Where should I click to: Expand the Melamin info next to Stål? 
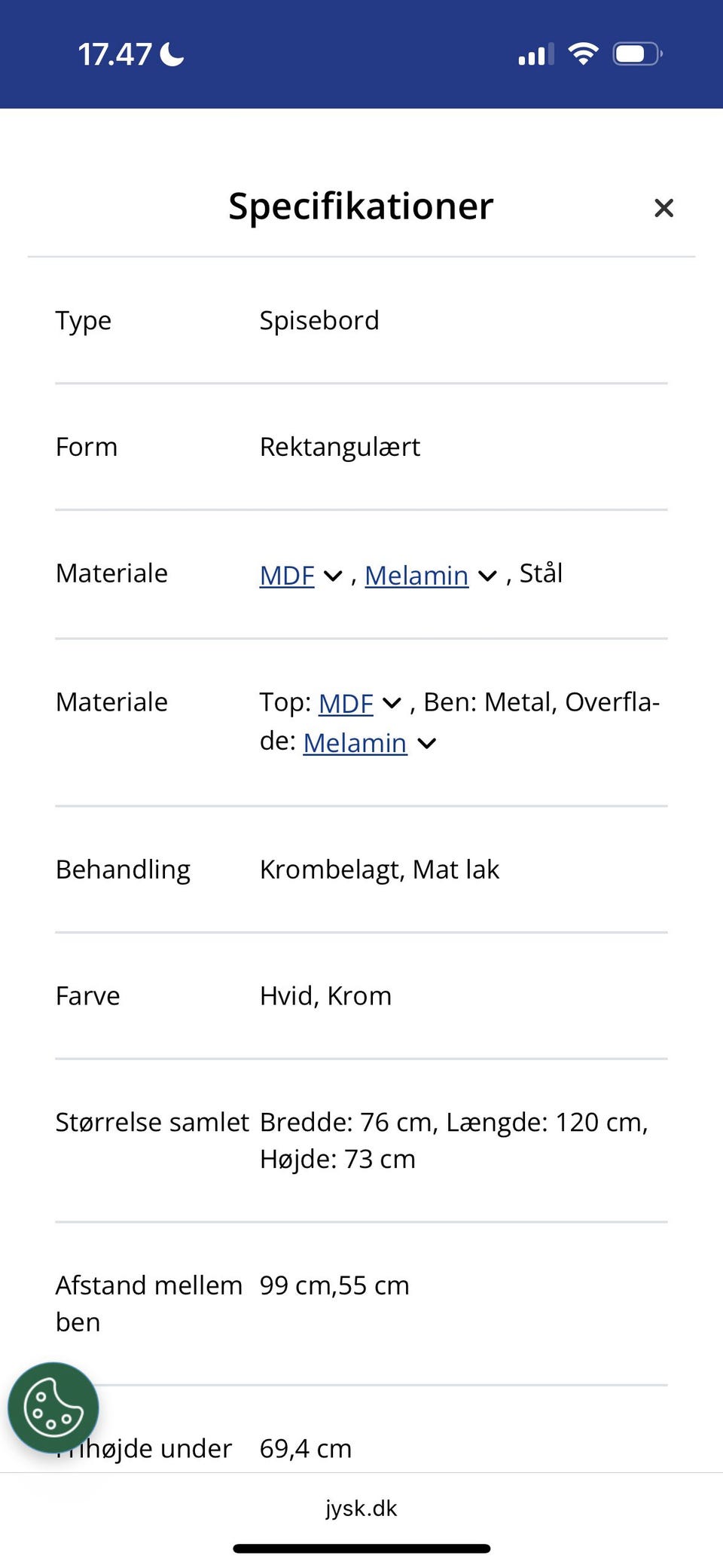pos(487,576)
